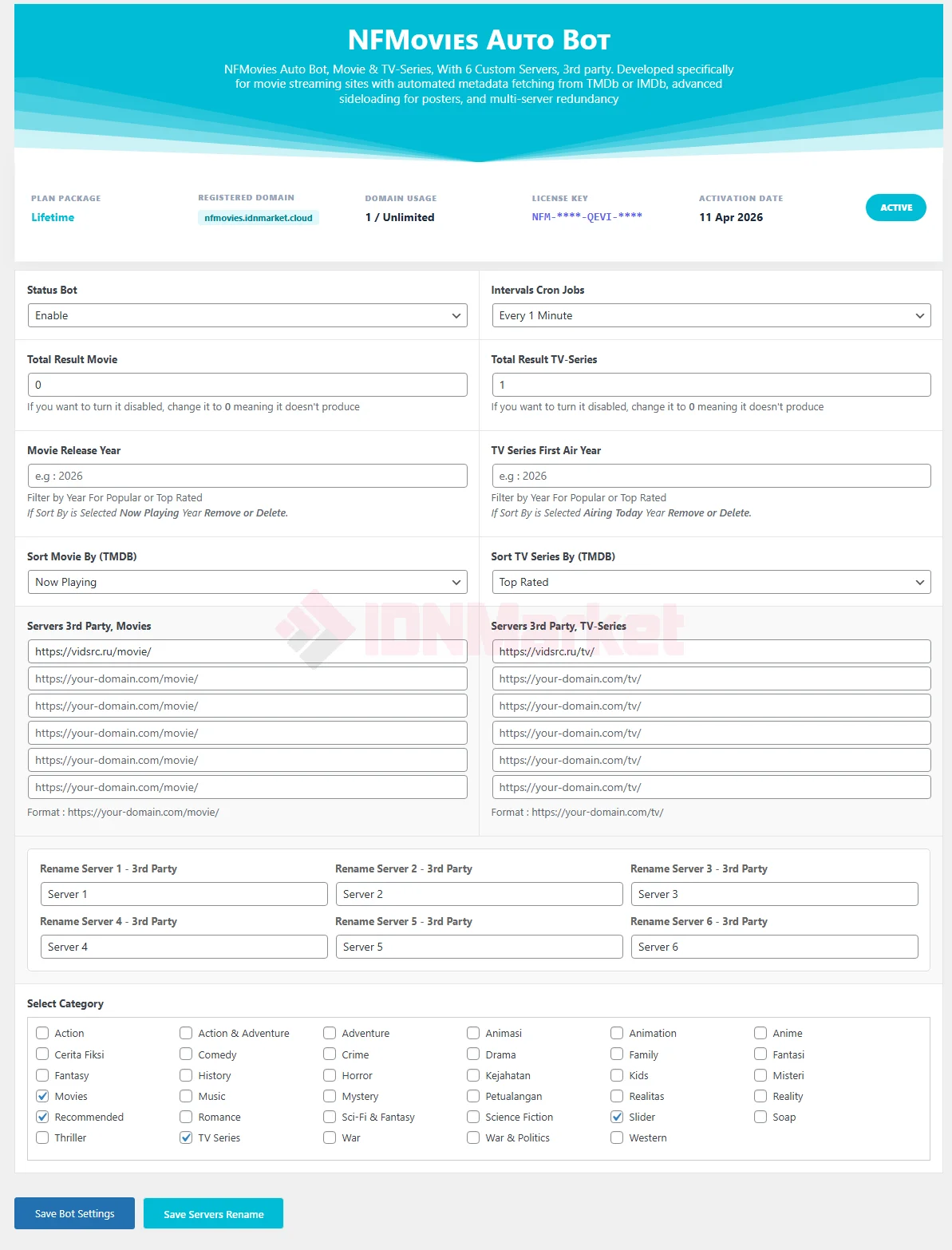Viewport: 952px width, 1250px height.
Task: Toggle the Recommended category checkbox
Action: [43, 1117]
